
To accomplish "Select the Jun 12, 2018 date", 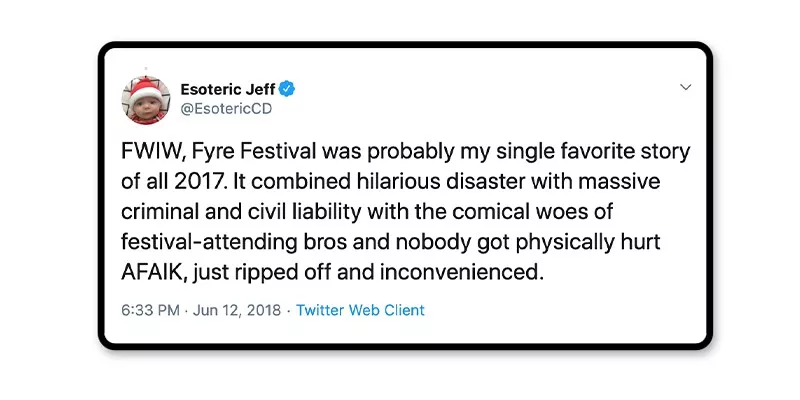I will 238,310.
